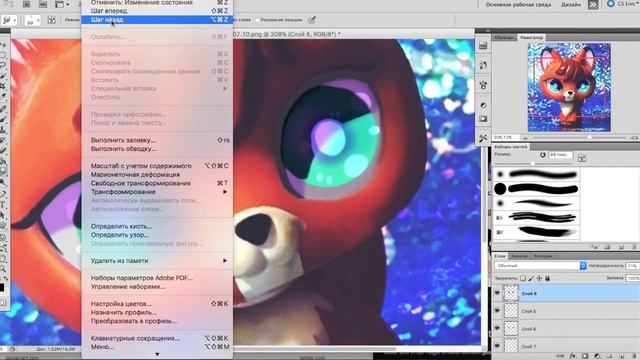Click the Navigator zoom in icon
Image resolution: width=640 pixels, height=360 pixels.
point(635,138)
